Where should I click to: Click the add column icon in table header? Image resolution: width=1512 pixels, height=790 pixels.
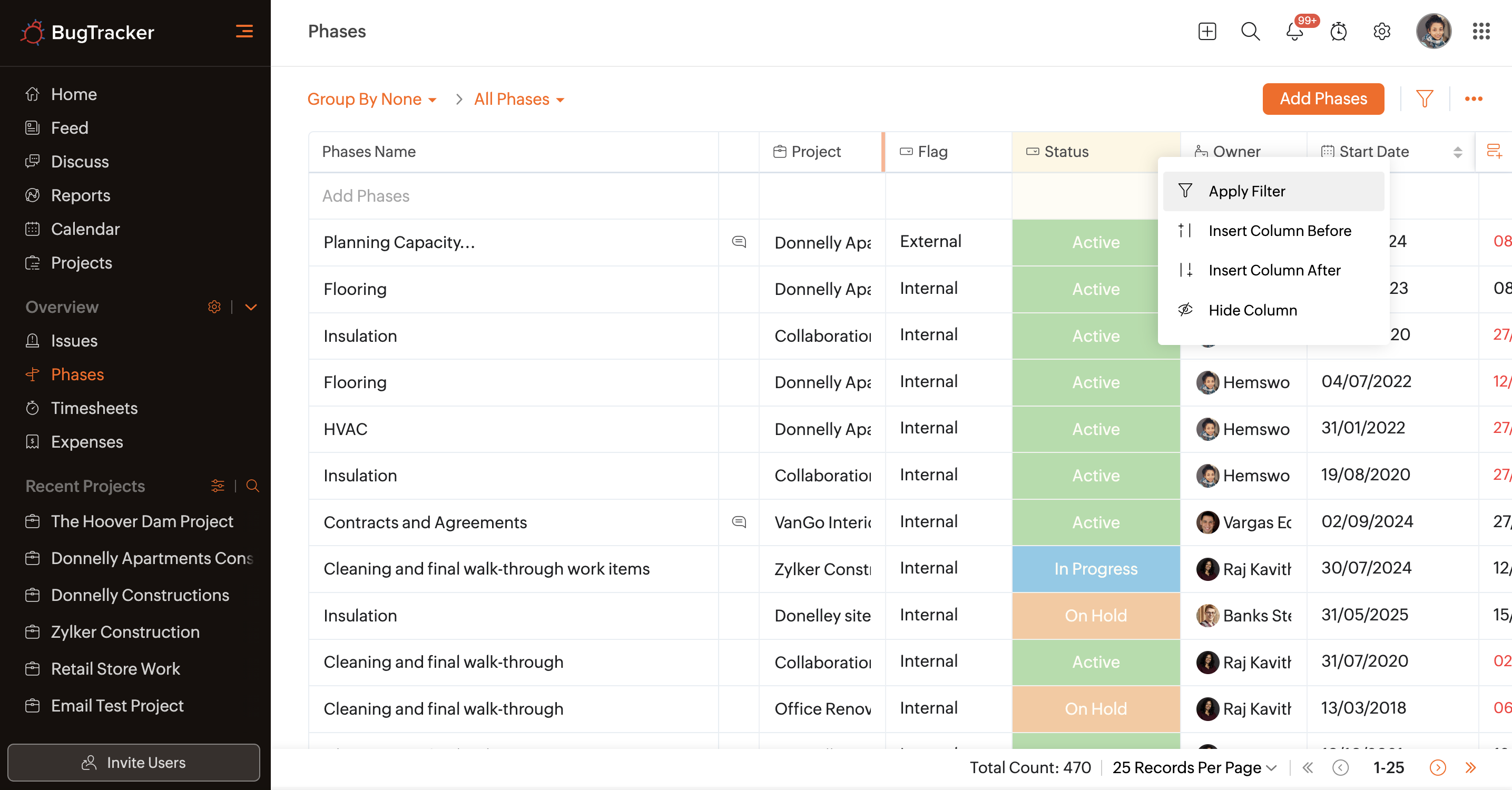[1494, 152]
